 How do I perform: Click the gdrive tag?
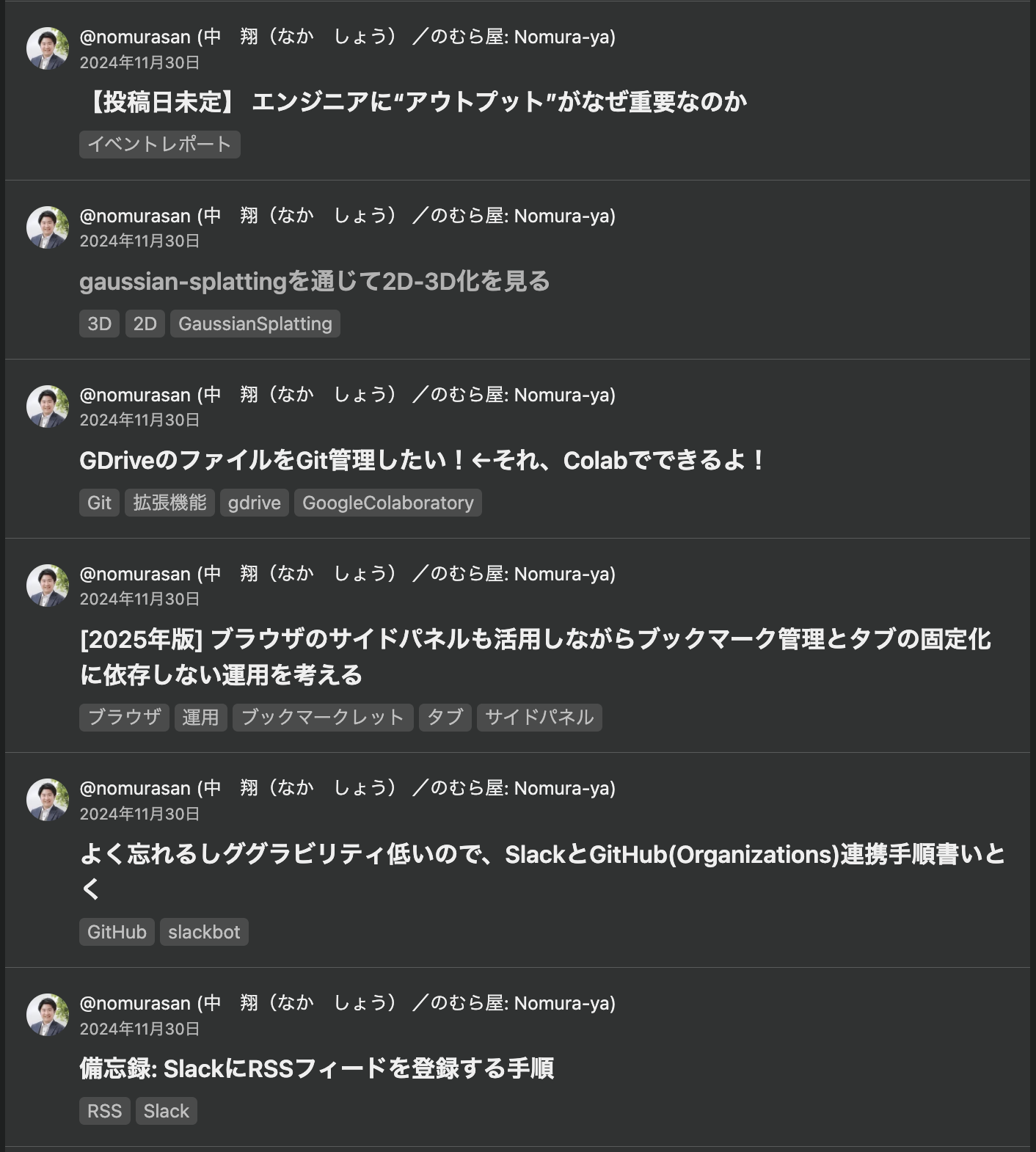click(x=254, y=502)
